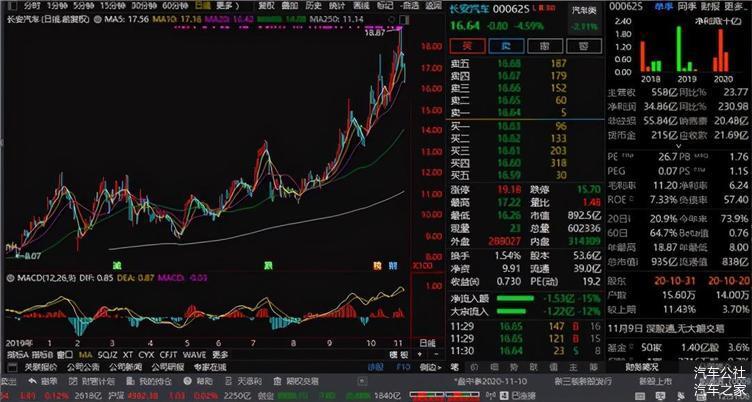This screenshot has width=752, height=402.
Task: Click the 标记 mark tool
Action: [385, 6]
